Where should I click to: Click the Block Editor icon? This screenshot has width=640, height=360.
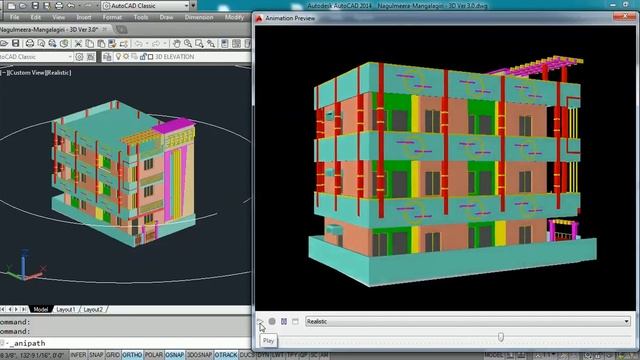(124, 43)
